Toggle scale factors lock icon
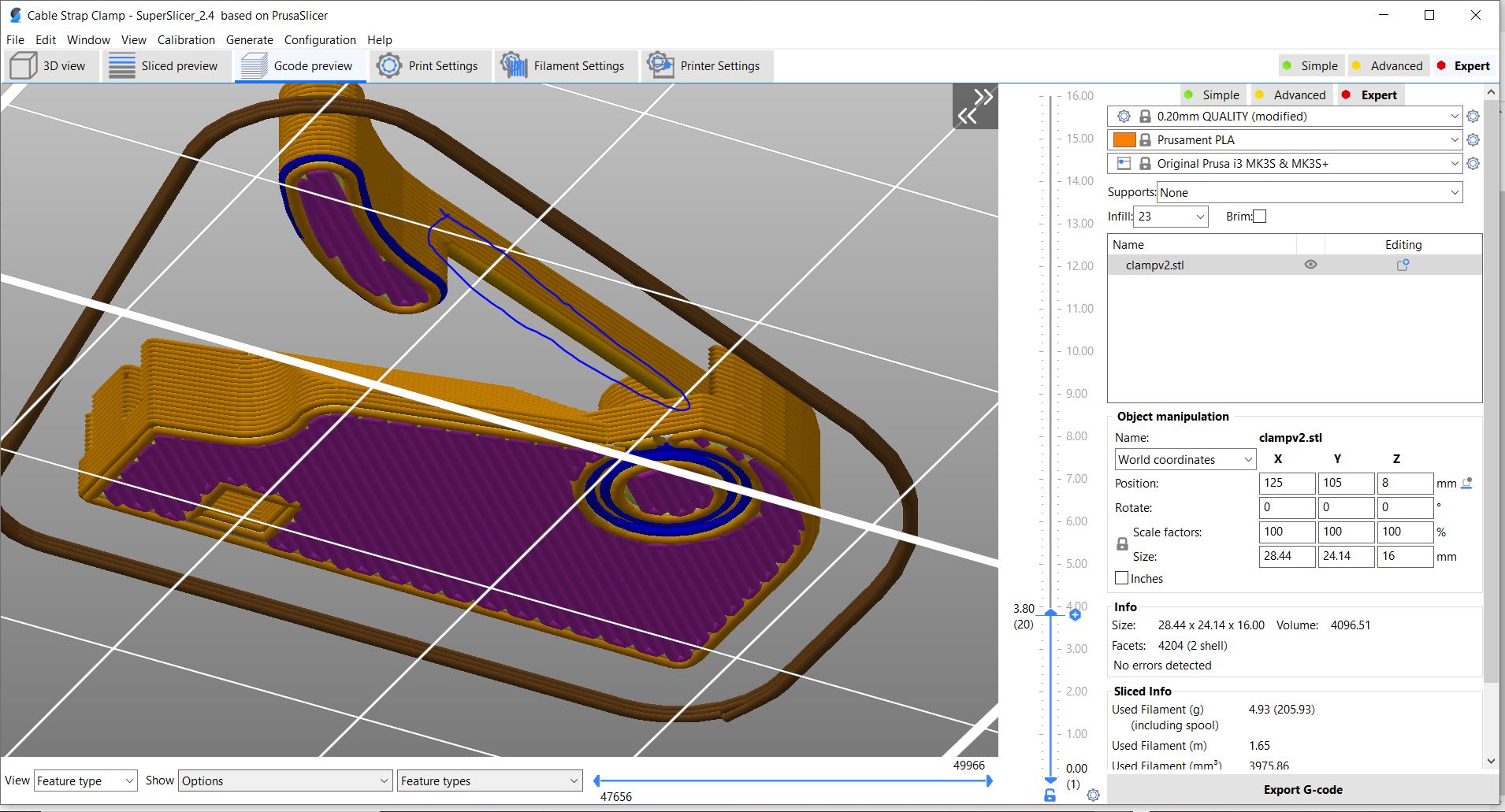1505x812 pixels. point(1122,544)
